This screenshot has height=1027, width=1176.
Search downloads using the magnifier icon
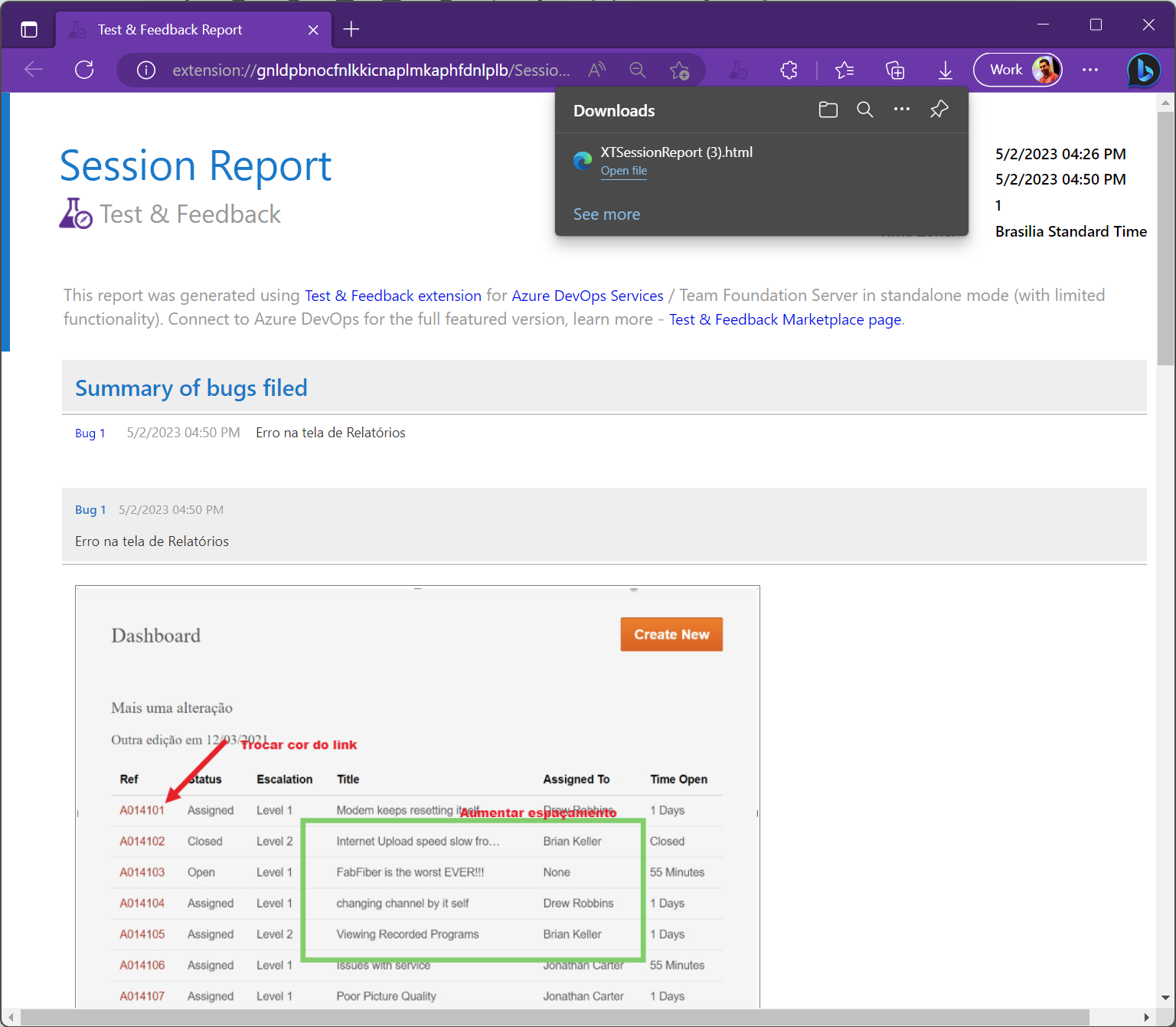tap(865, 110)
